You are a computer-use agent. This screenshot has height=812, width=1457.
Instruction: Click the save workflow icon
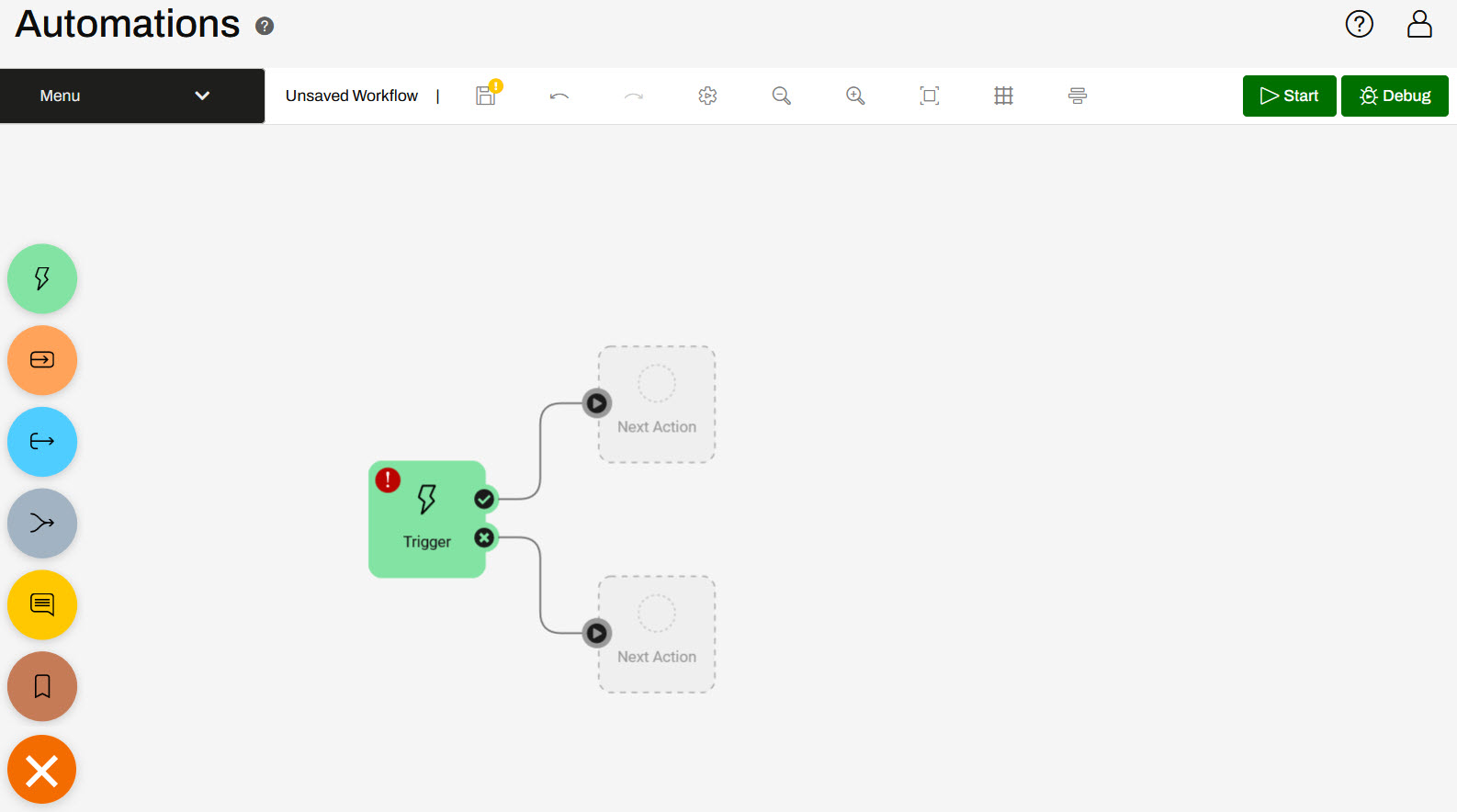[x=486, y=96]
